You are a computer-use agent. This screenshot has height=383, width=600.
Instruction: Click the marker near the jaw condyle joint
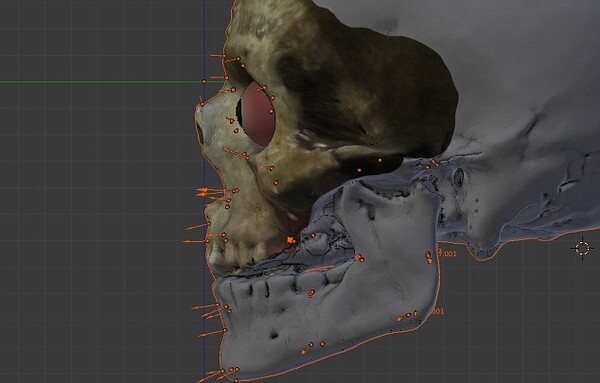coord(428,167)
